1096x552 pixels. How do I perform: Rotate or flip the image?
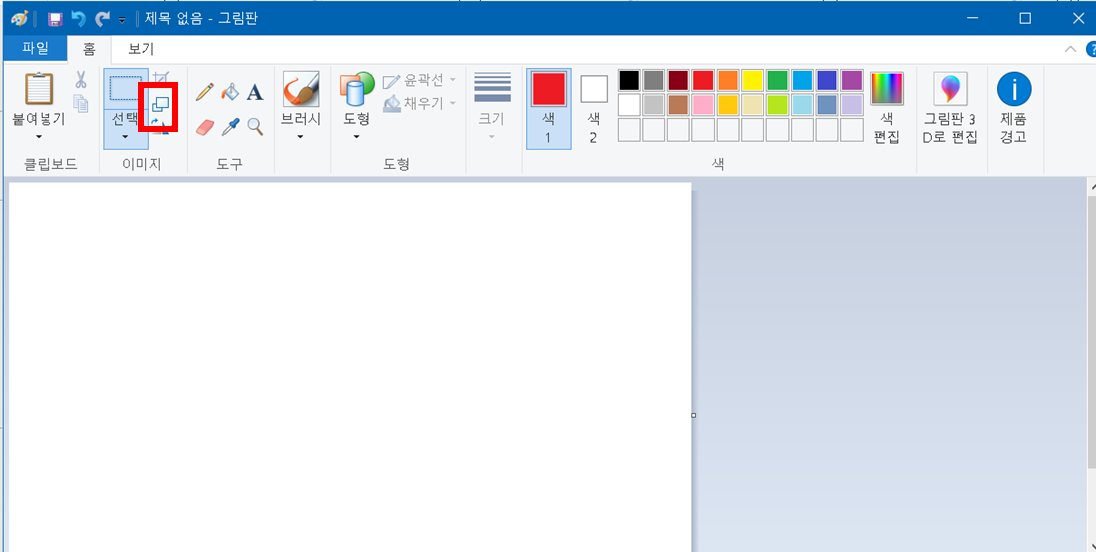161,126
